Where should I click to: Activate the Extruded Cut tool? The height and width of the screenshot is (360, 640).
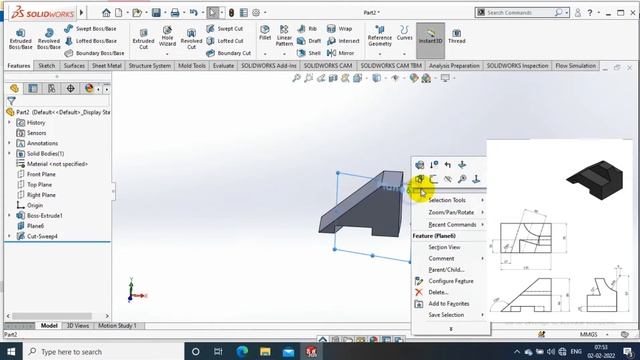click(x=143, y=39)
